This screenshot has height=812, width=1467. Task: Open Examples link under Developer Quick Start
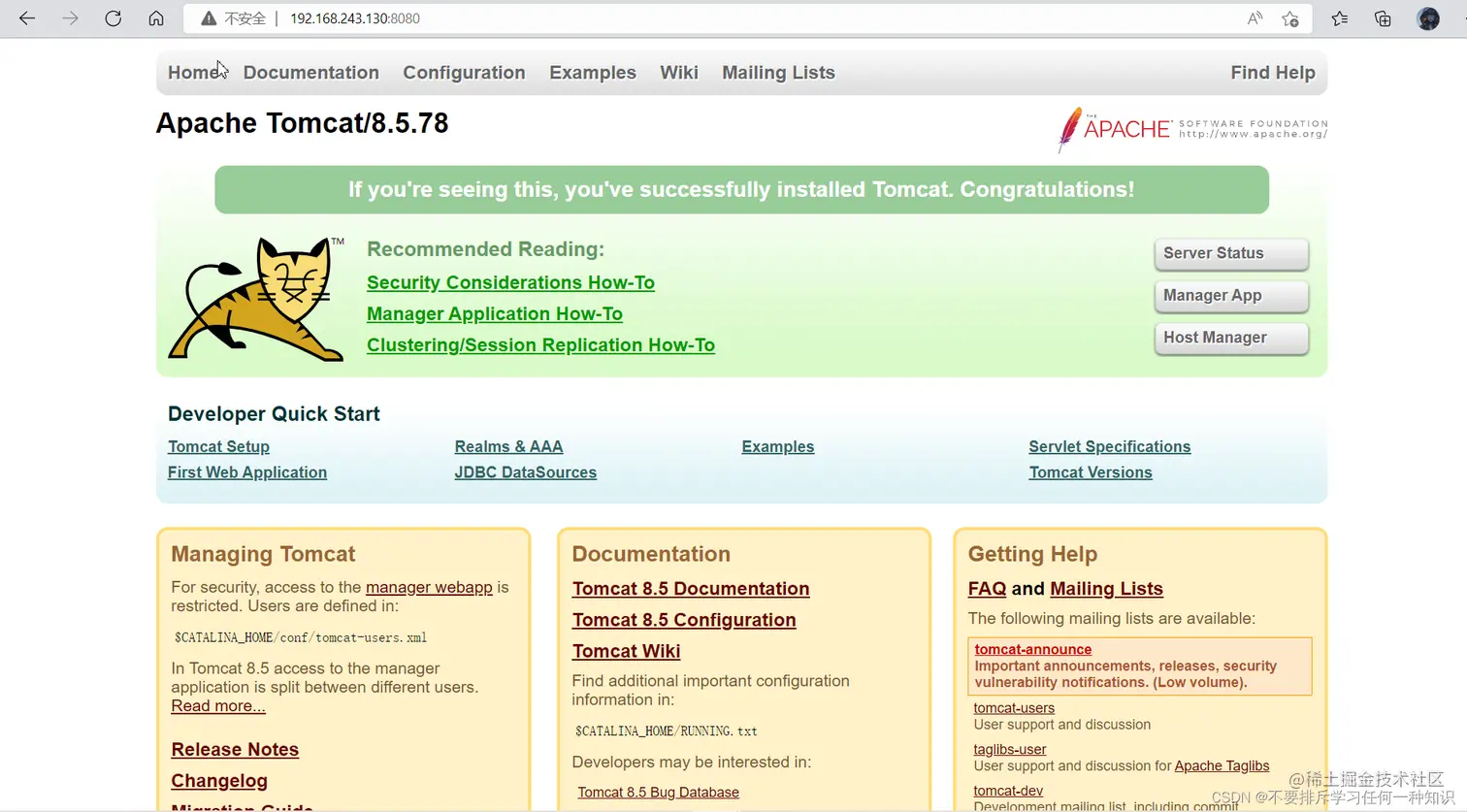click(x=778, y=446)
